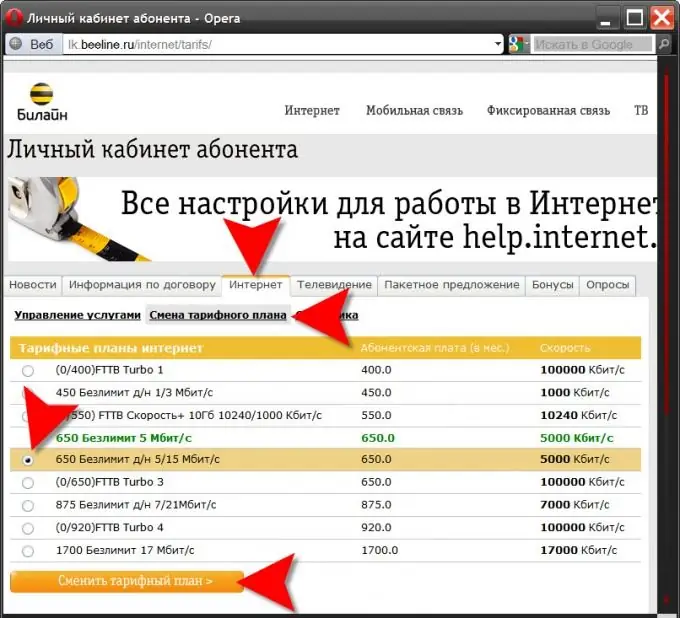Maximize the Opera window
Viewport: 680px width, 618px height.
click(634, 19)
